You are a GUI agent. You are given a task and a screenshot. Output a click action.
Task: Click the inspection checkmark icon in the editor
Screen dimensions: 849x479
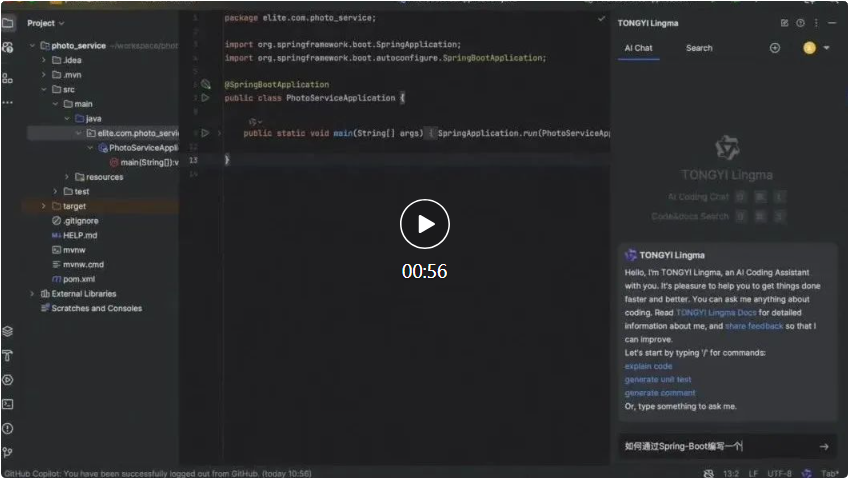(601, 18)
